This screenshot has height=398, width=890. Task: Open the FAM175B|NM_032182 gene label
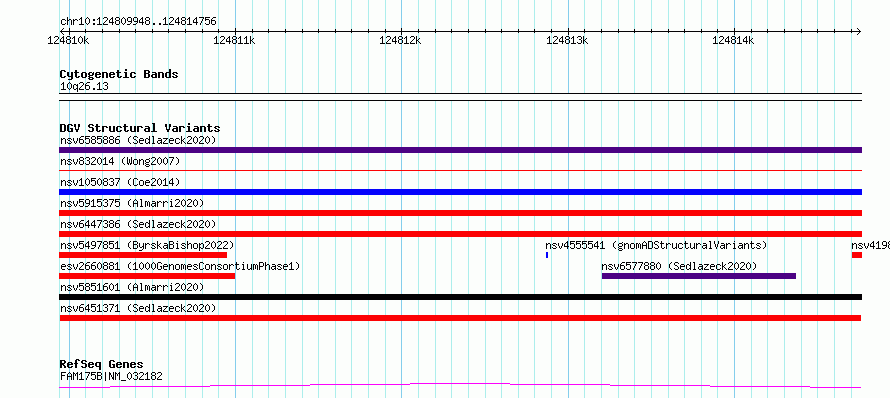tap(111, 376)
